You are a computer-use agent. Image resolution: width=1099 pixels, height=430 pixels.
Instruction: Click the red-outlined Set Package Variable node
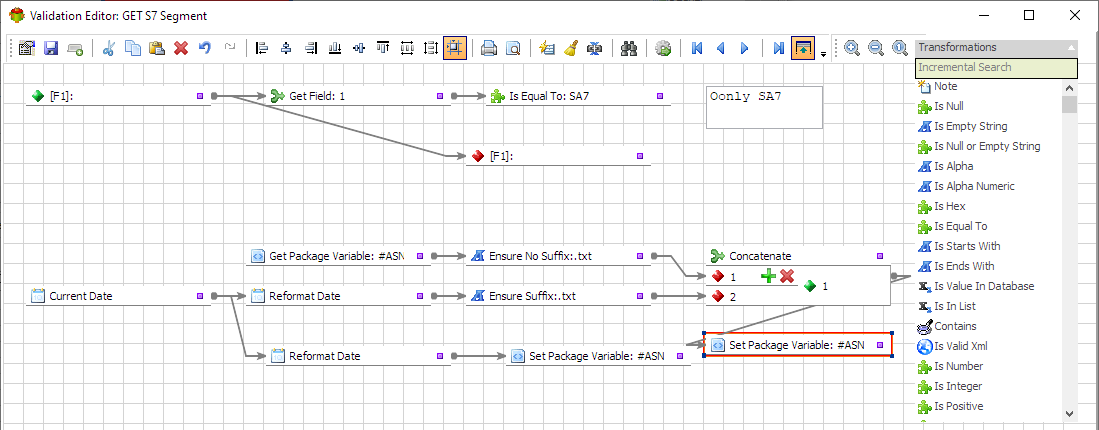(798, 345)
